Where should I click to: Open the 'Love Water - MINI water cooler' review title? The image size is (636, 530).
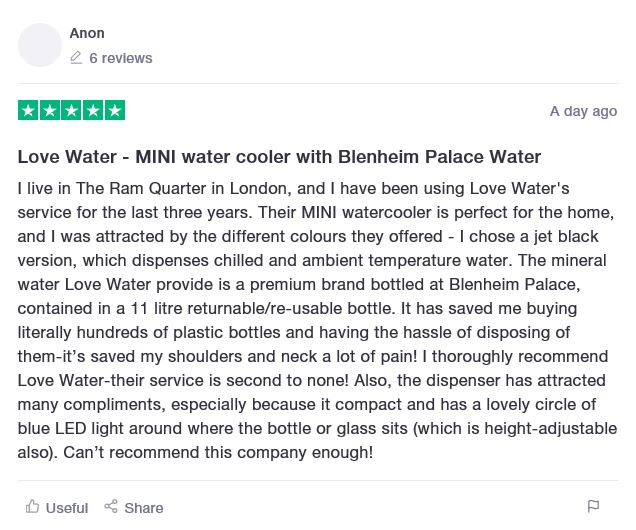click(x=279, y=157)
